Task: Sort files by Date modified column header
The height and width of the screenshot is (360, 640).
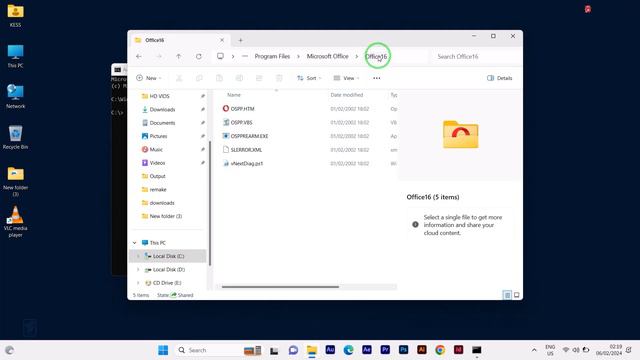Action: pyautogui.click(x=347, y=95)
